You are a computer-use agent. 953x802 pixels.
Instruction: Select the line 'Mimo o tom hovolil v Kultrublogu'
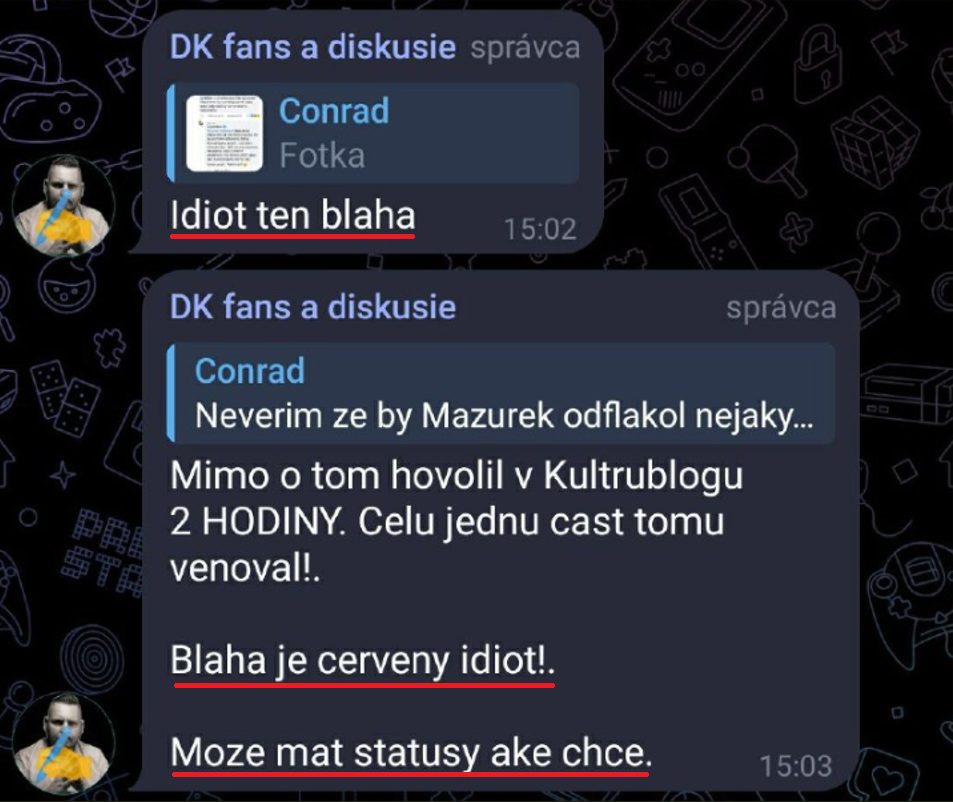pyautogui.click(x=456, y=476)
